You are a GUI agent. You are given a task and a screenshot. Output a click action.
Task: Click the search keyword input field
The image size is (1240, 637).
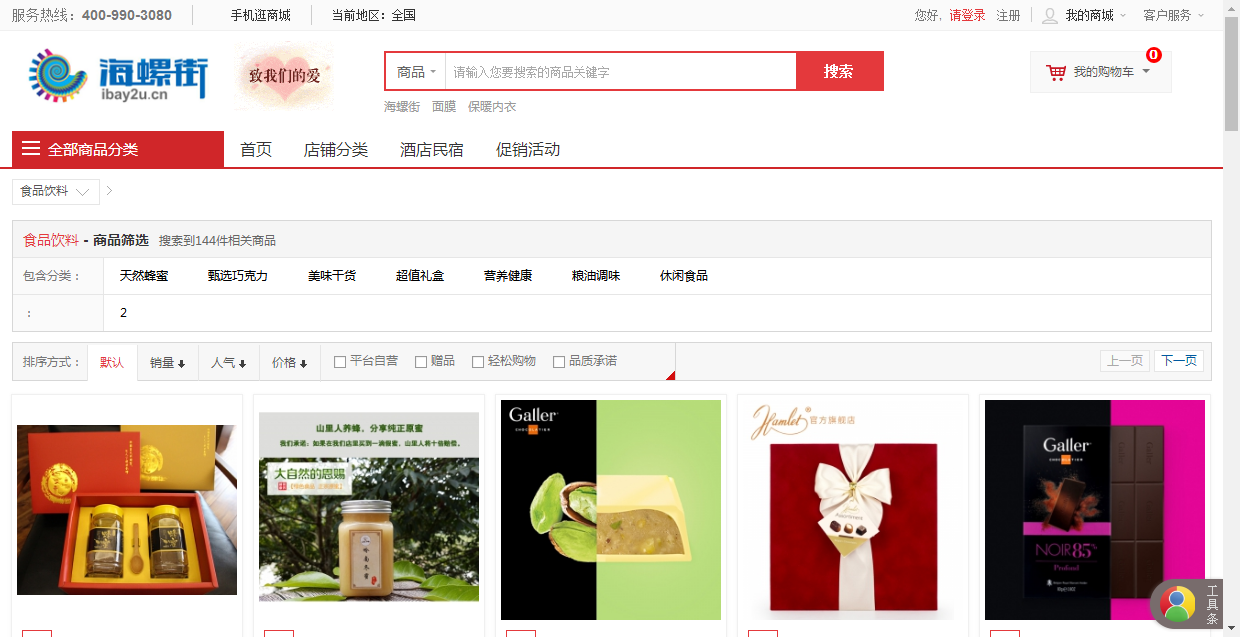click(x=621, y=72)
